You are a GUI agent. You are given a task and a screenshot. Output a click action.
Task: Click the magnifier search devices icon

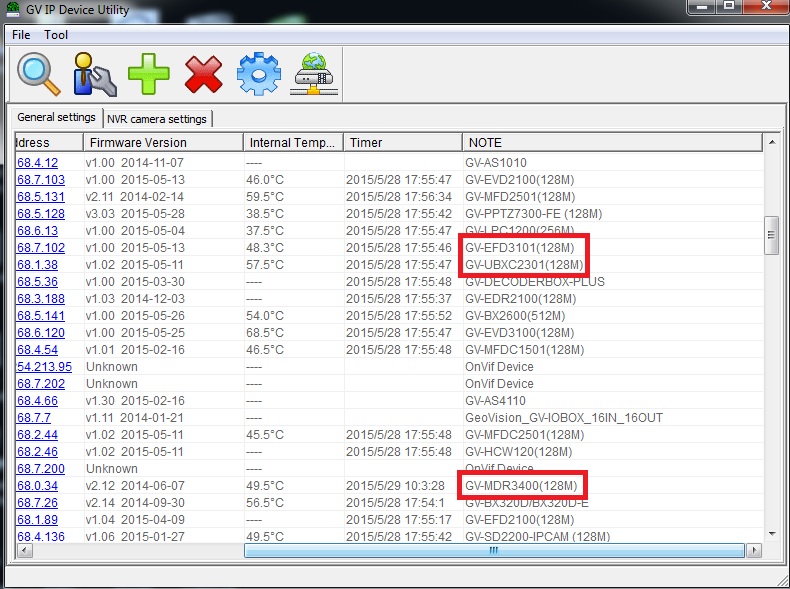tap(39, 75)
